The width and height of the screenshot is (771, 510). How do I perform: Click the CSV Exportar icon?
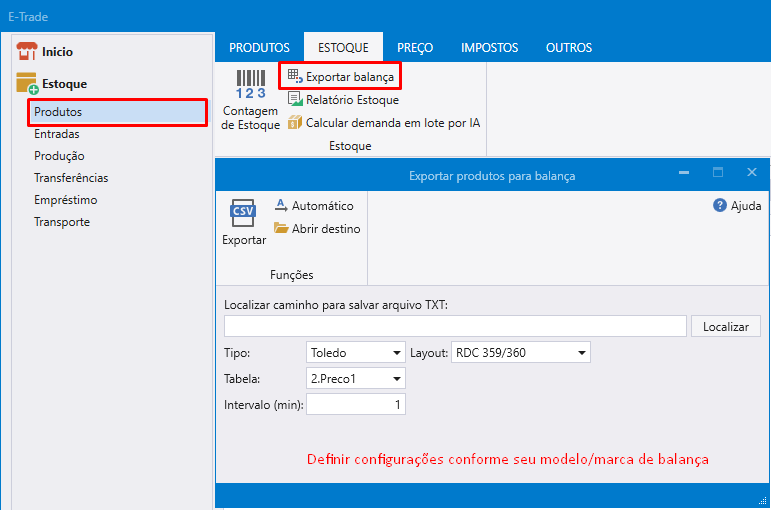[244, 212]
